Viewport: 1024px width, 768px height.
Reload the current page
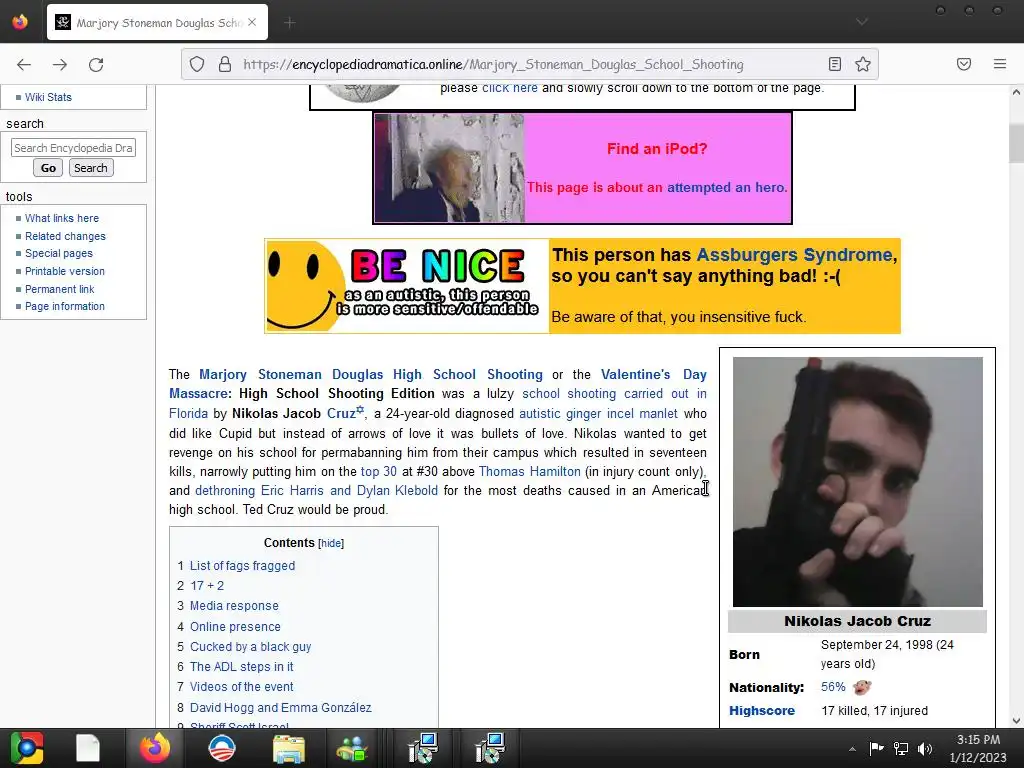pos(96,64)
